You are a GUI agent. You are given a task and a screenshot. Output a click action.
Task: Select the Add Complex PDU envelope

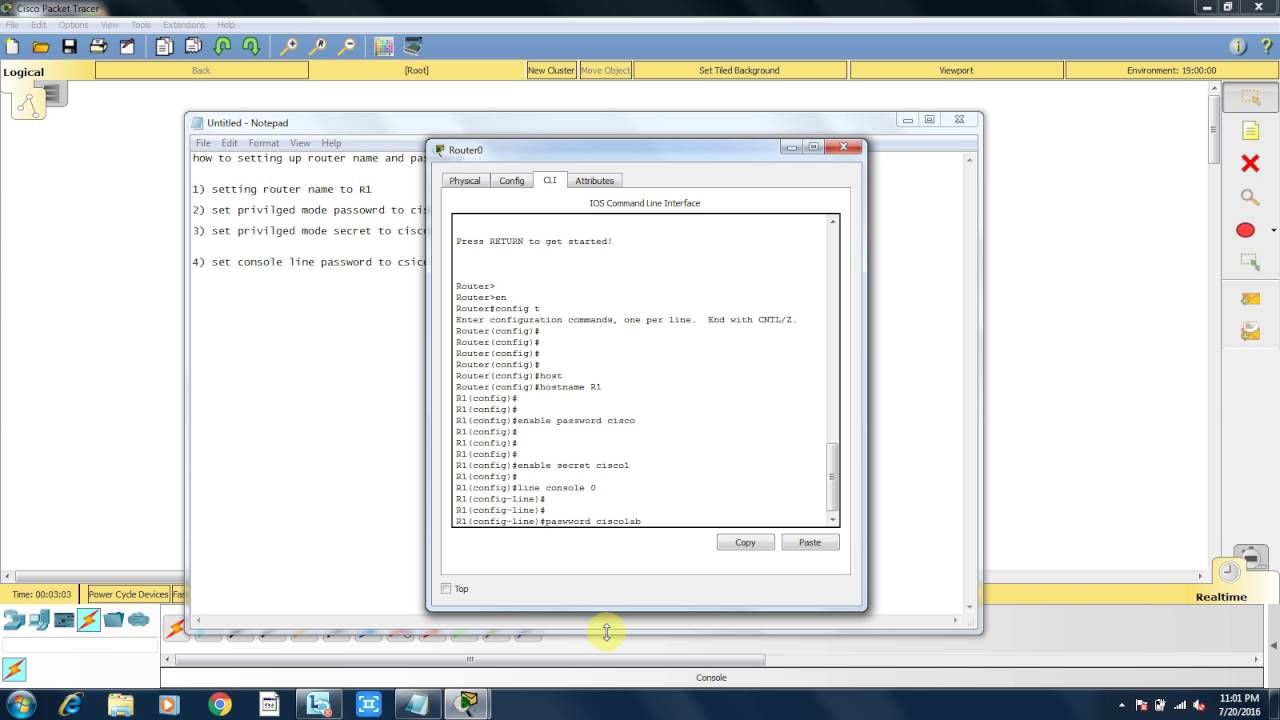coord(1250,332)
